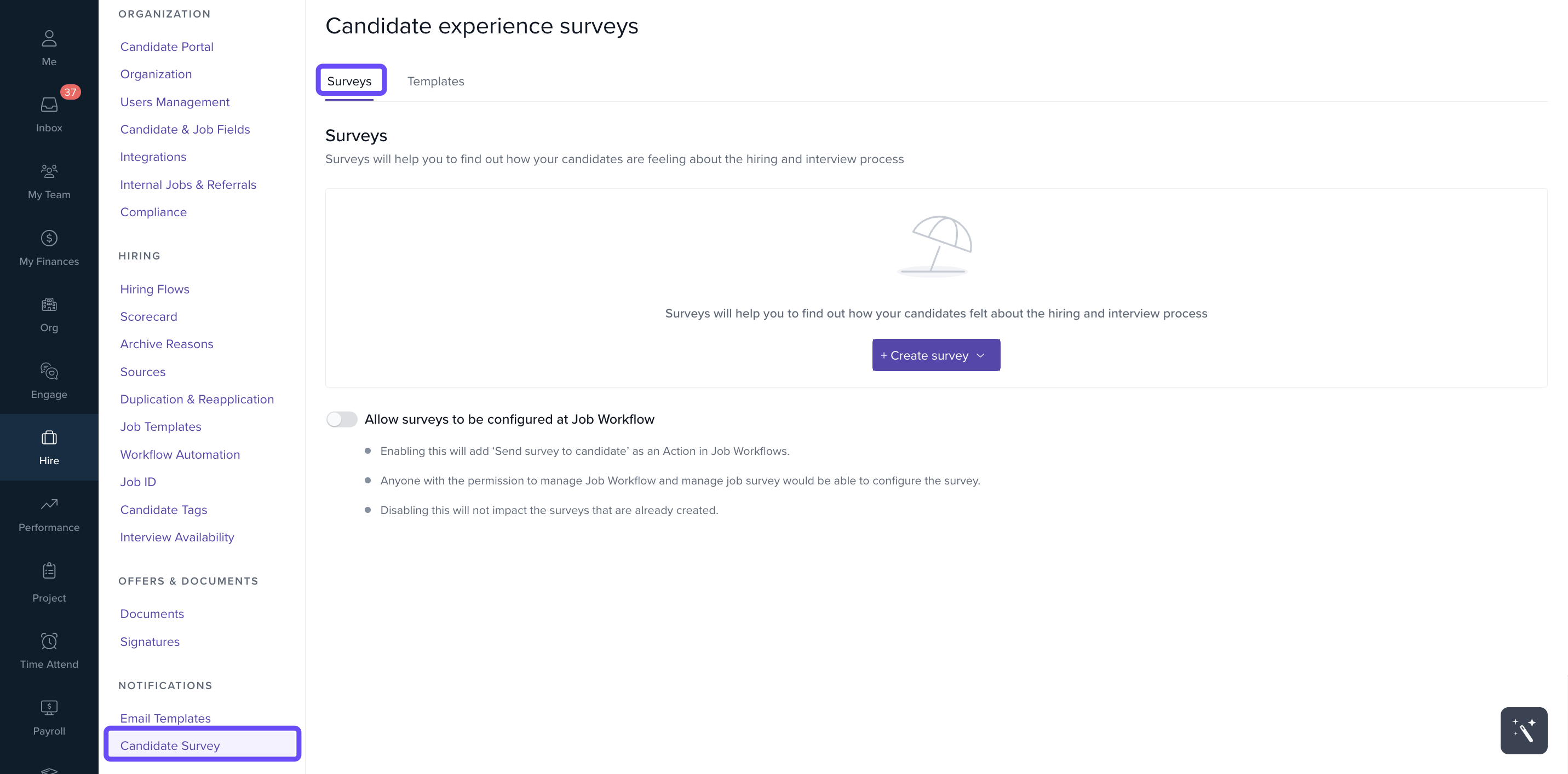Viewport: 1568px width, 774px height.
Task: Open the Project clipboard icon
Action: (x=49, y=571)
